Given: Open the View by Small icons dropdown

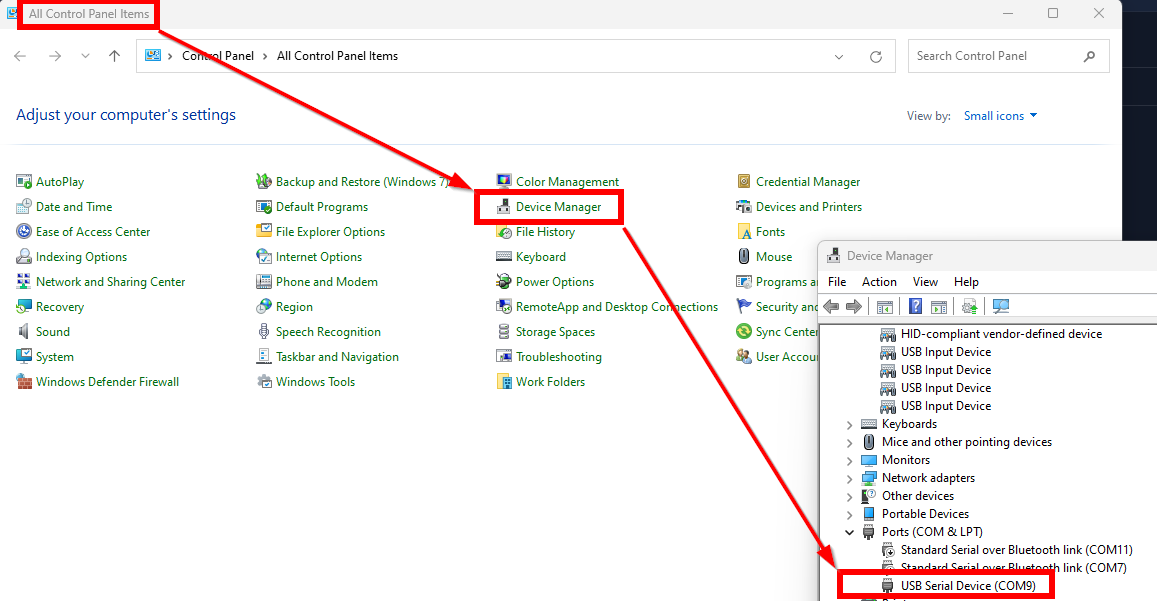Looking at the screenshot, I should coord(1000,116).
